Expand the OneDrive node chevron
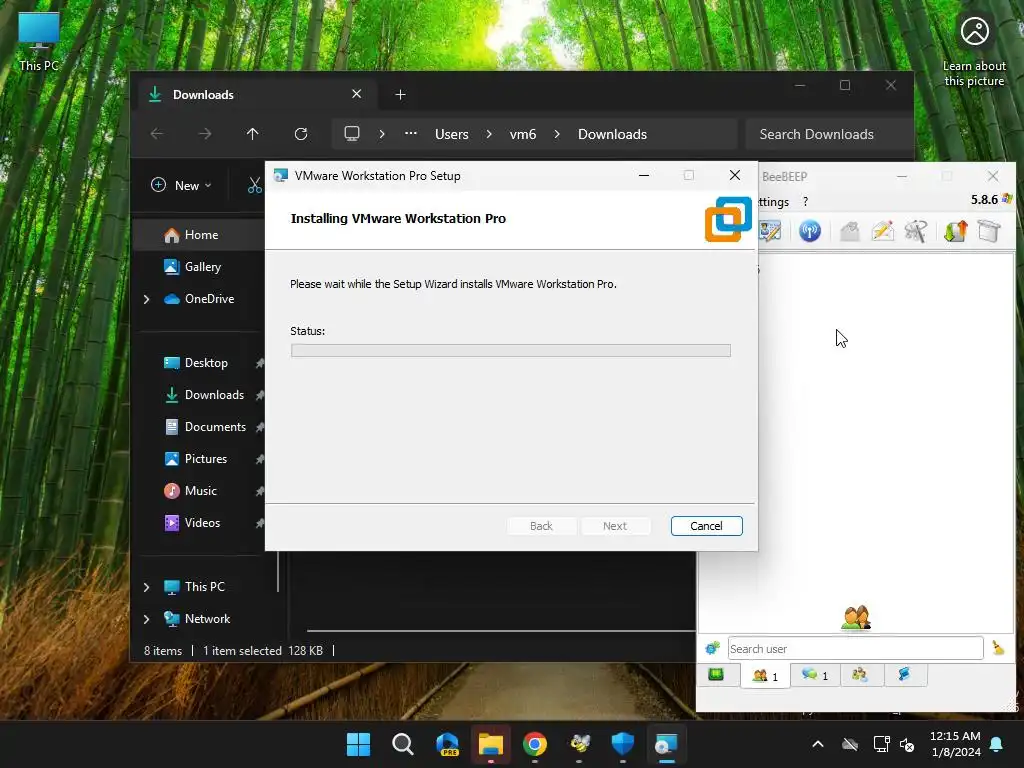The height and width of the screenshot is (768, 1024). [x=147, y=299]
